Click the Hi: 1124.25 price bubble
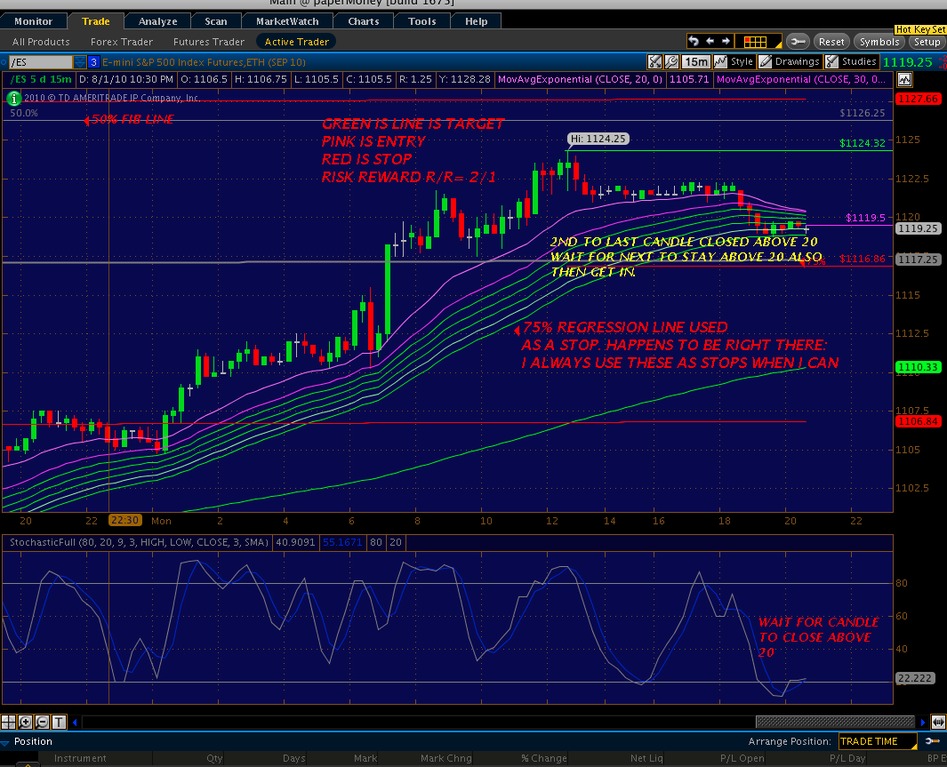Viewport: 947px width, 767px height. 598,139
